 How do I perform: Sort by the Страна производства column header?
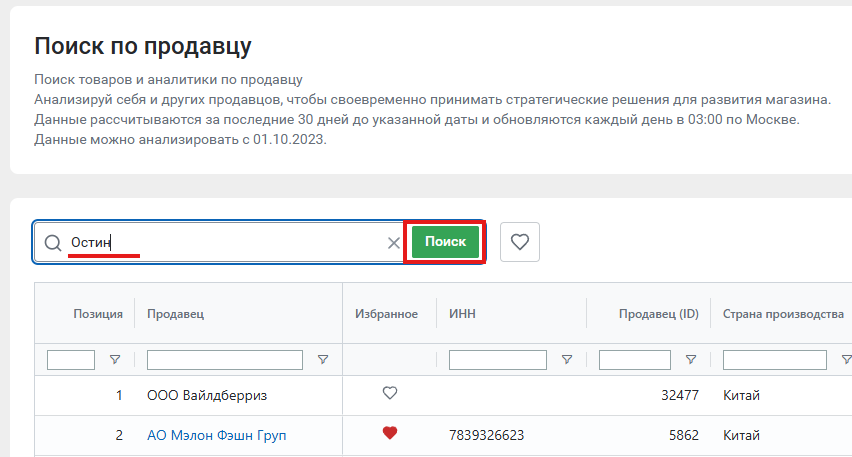tap(783, 314)
